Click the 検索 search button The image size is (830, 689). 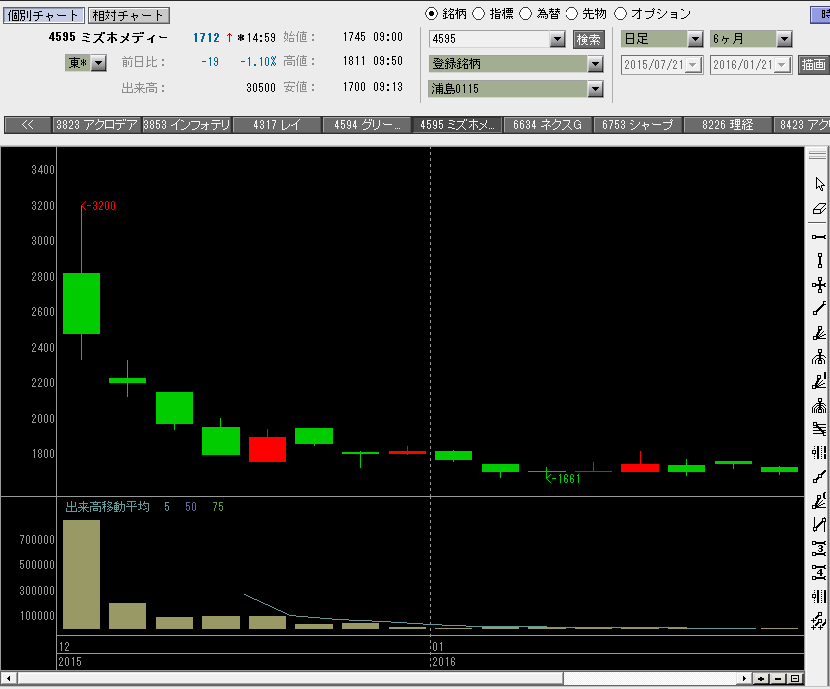point(589,39)
